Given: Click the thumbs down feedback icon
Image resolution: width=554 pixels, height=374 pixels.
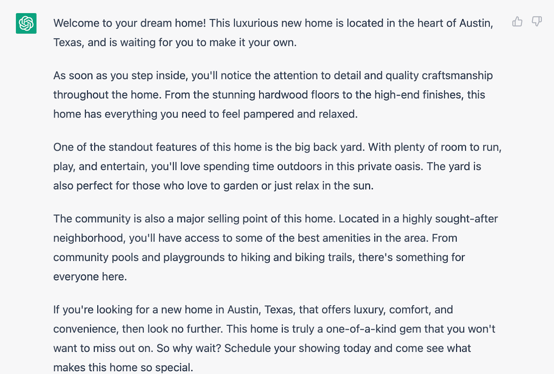Looking at the screenshot, I should click(x=537, y=22).
